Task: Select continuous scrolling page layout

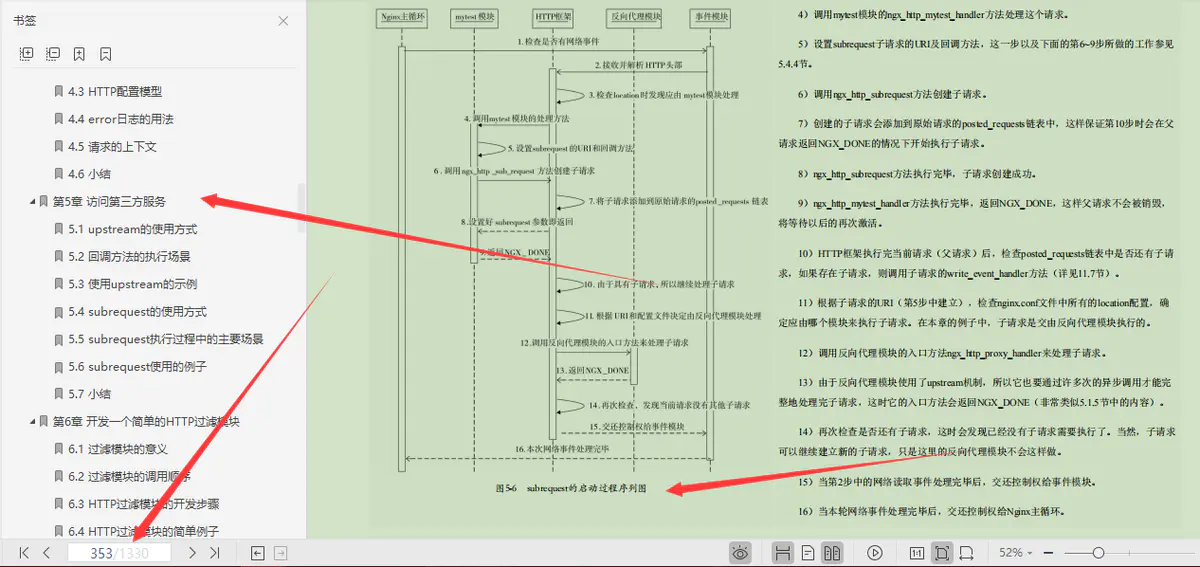Action: (783, 552)
